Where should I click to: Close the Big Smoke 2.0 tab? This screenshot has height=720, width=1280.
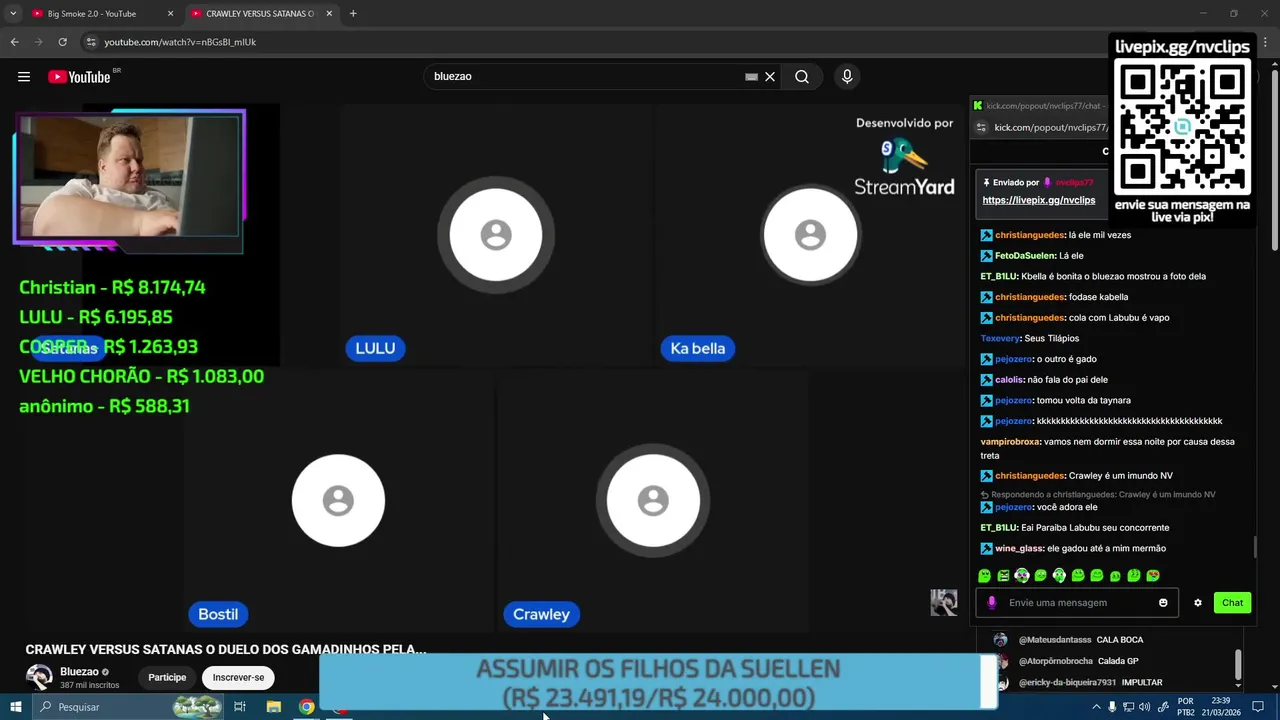(x=170, y=14)
